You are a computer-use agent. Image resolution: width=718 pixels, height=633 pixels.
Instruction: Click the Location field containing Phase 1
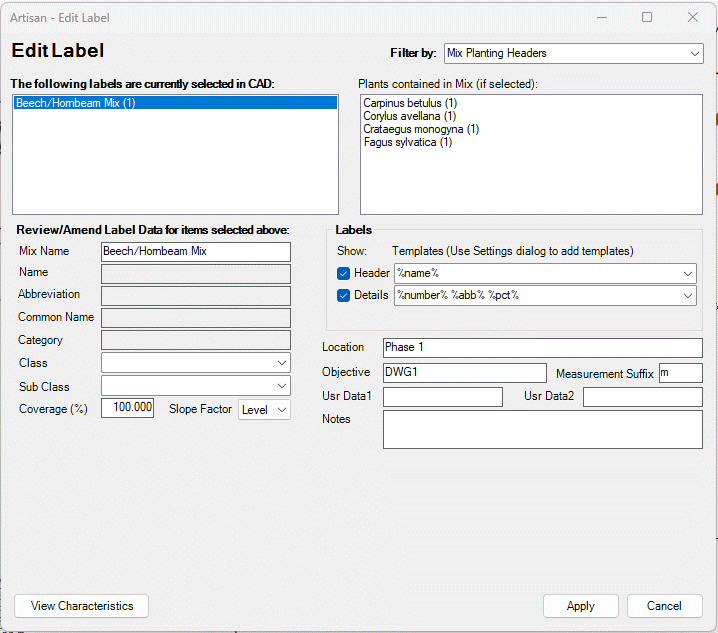click(x=542, y=347)
